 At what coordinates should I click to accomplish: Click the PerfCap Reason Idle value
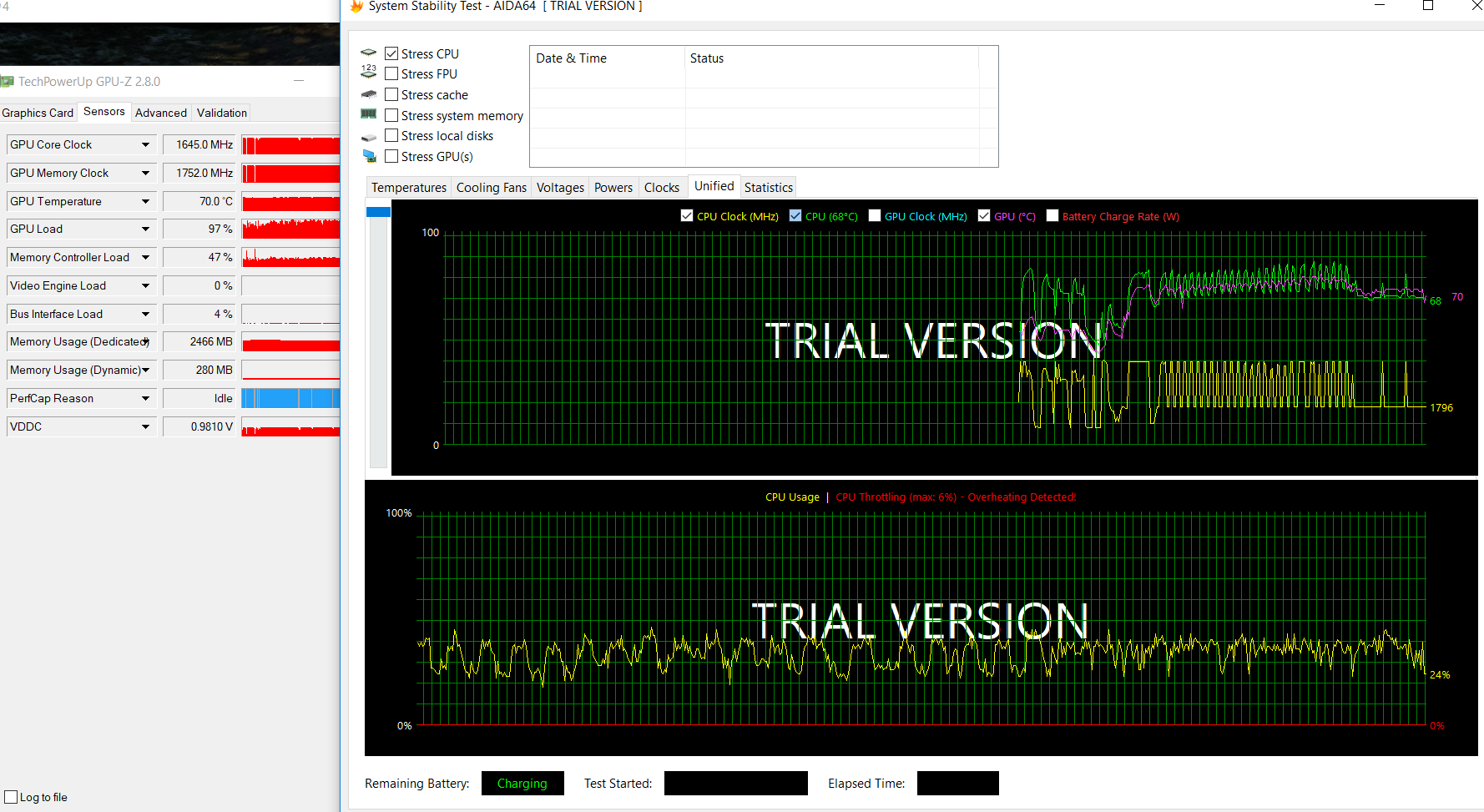[199, 398]
